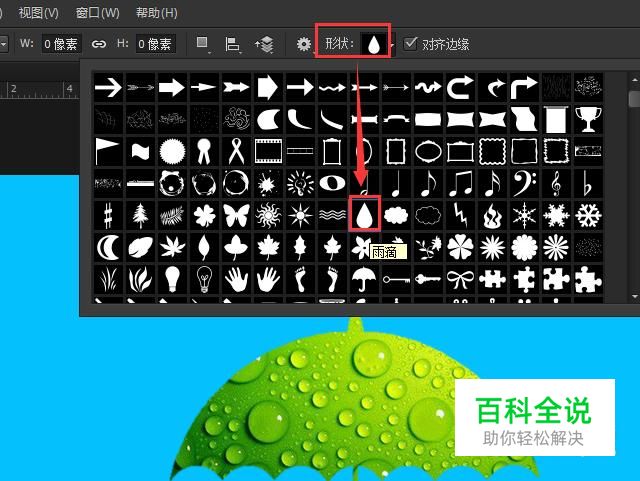
Task: Select the butterfly shape
Action: tap(236, 216)
